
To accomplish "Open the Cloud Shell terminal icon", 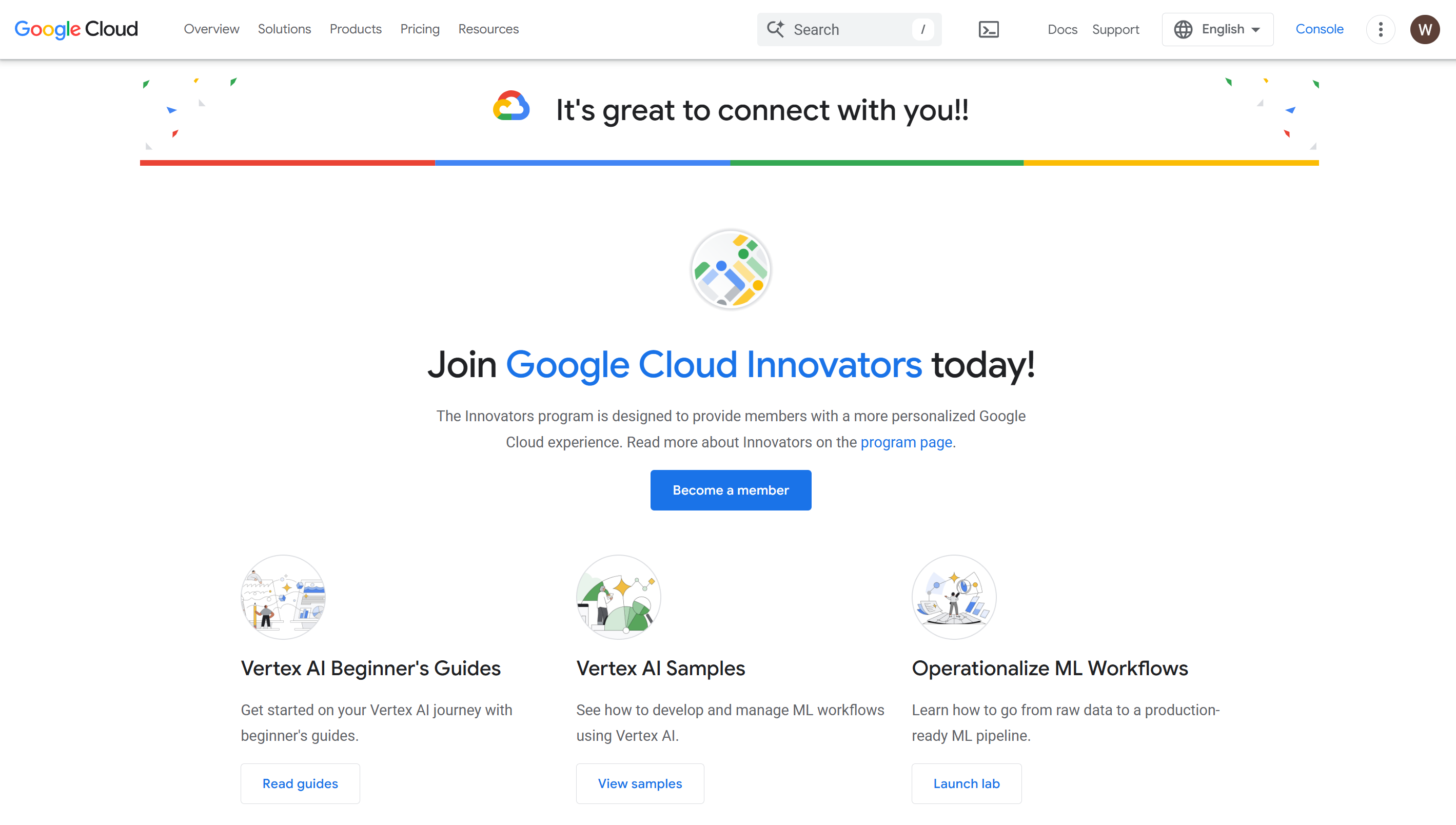I will point(989,29).
